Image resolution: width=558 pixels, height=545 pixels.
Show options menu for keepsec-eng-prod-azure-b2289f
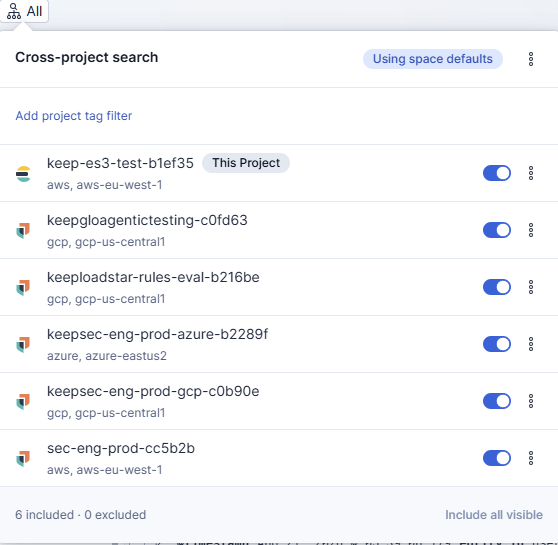coord(531,344)
